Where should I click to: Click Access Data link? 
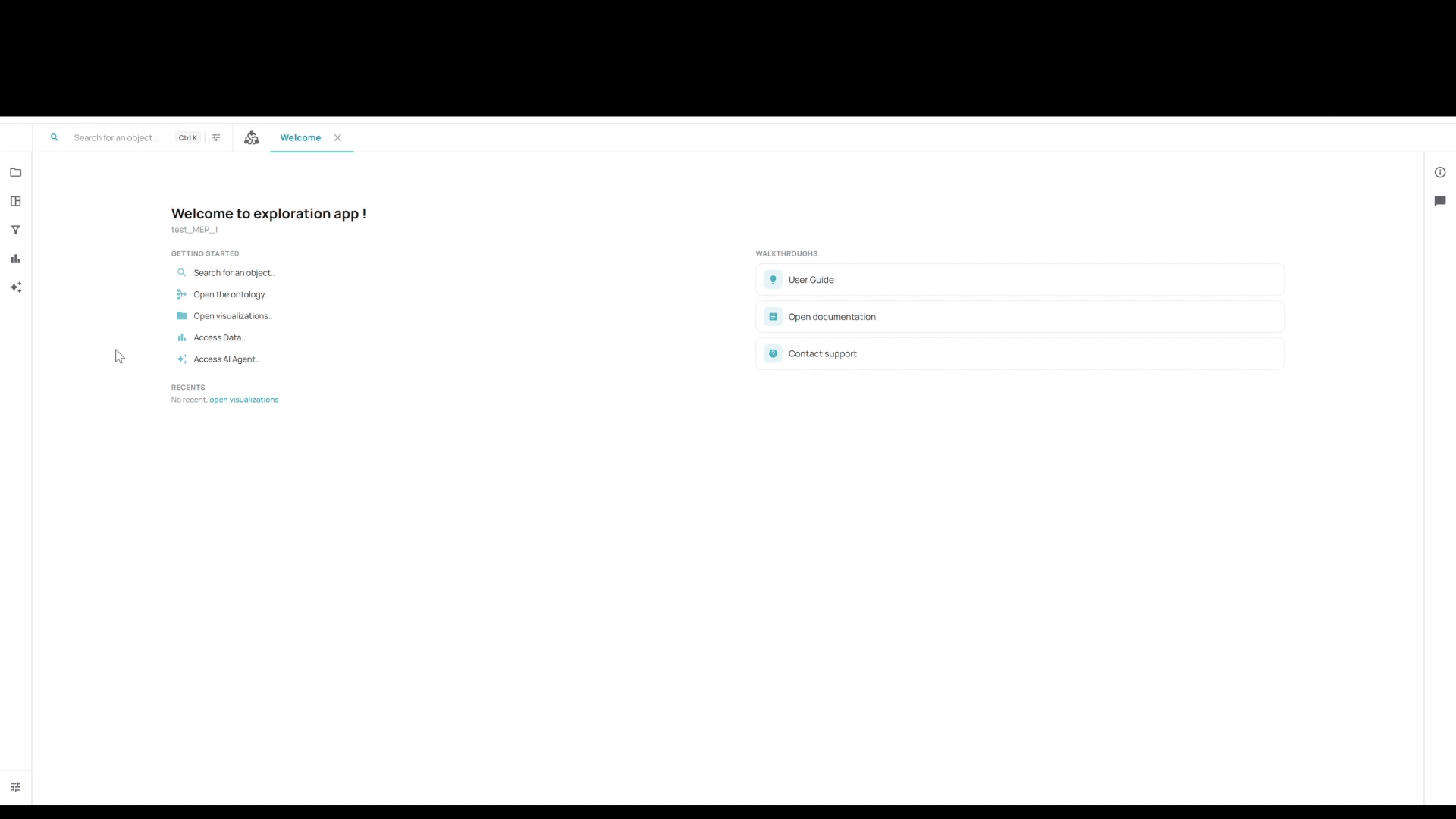(x=219, y=338)
